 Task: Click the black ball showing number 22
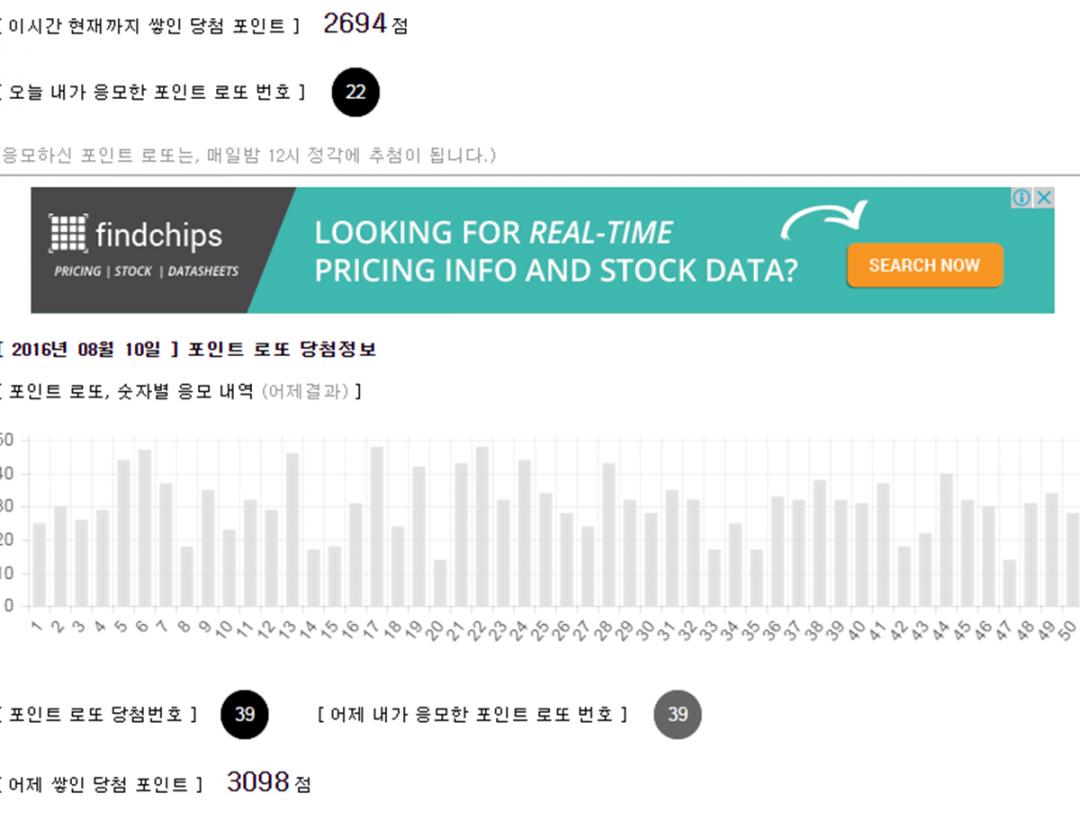pyautogui.click(x=355, y=92)
